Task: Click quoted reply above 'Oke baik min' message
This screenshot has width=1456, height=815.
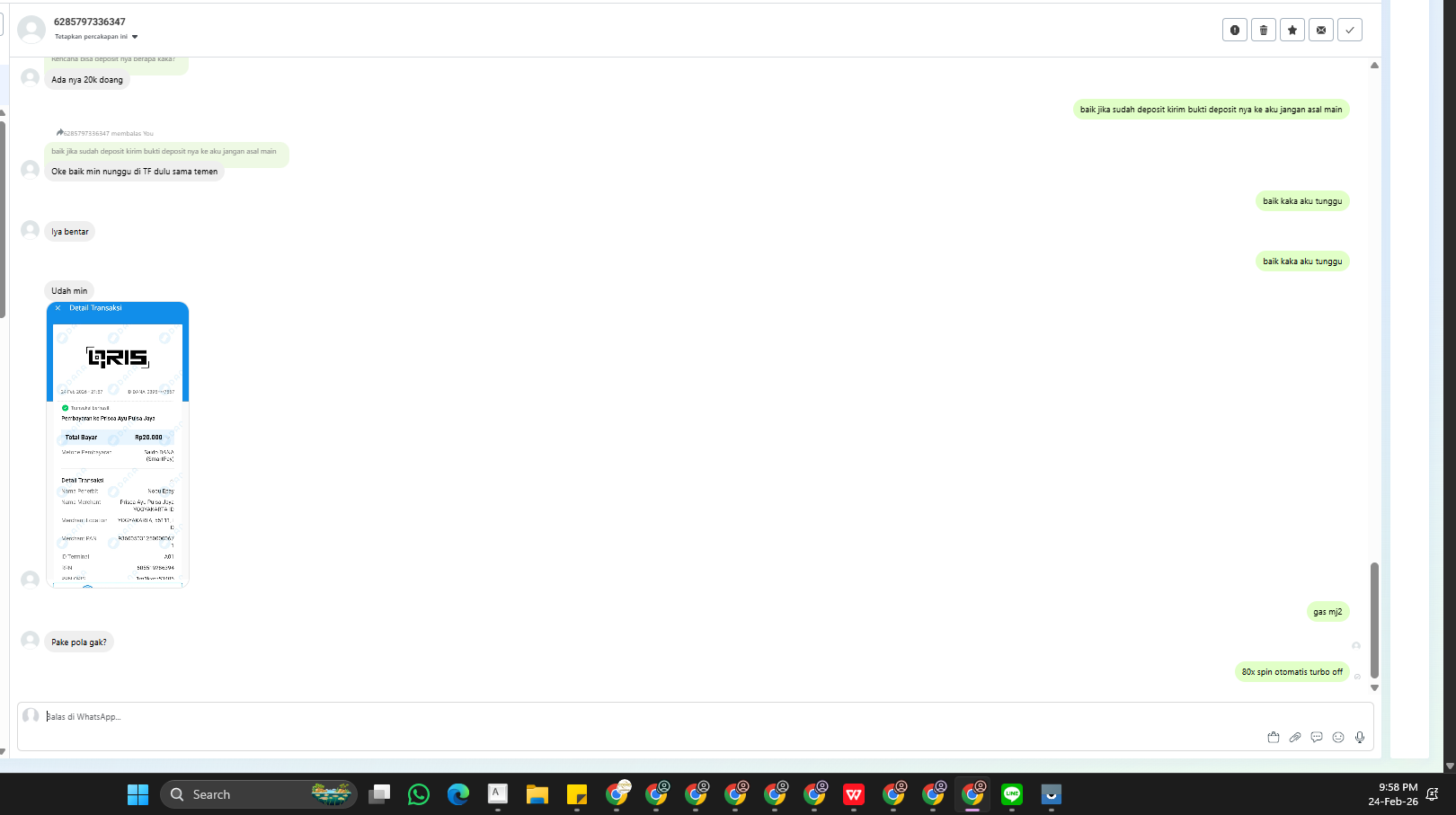Action: (x=166, y=152)
